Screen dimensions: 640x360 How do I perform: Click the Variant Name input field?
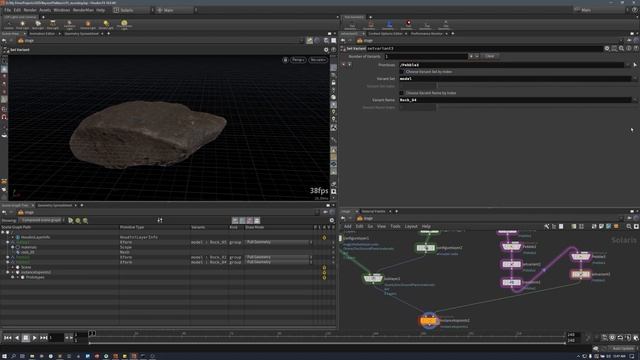tap(516, 100)
